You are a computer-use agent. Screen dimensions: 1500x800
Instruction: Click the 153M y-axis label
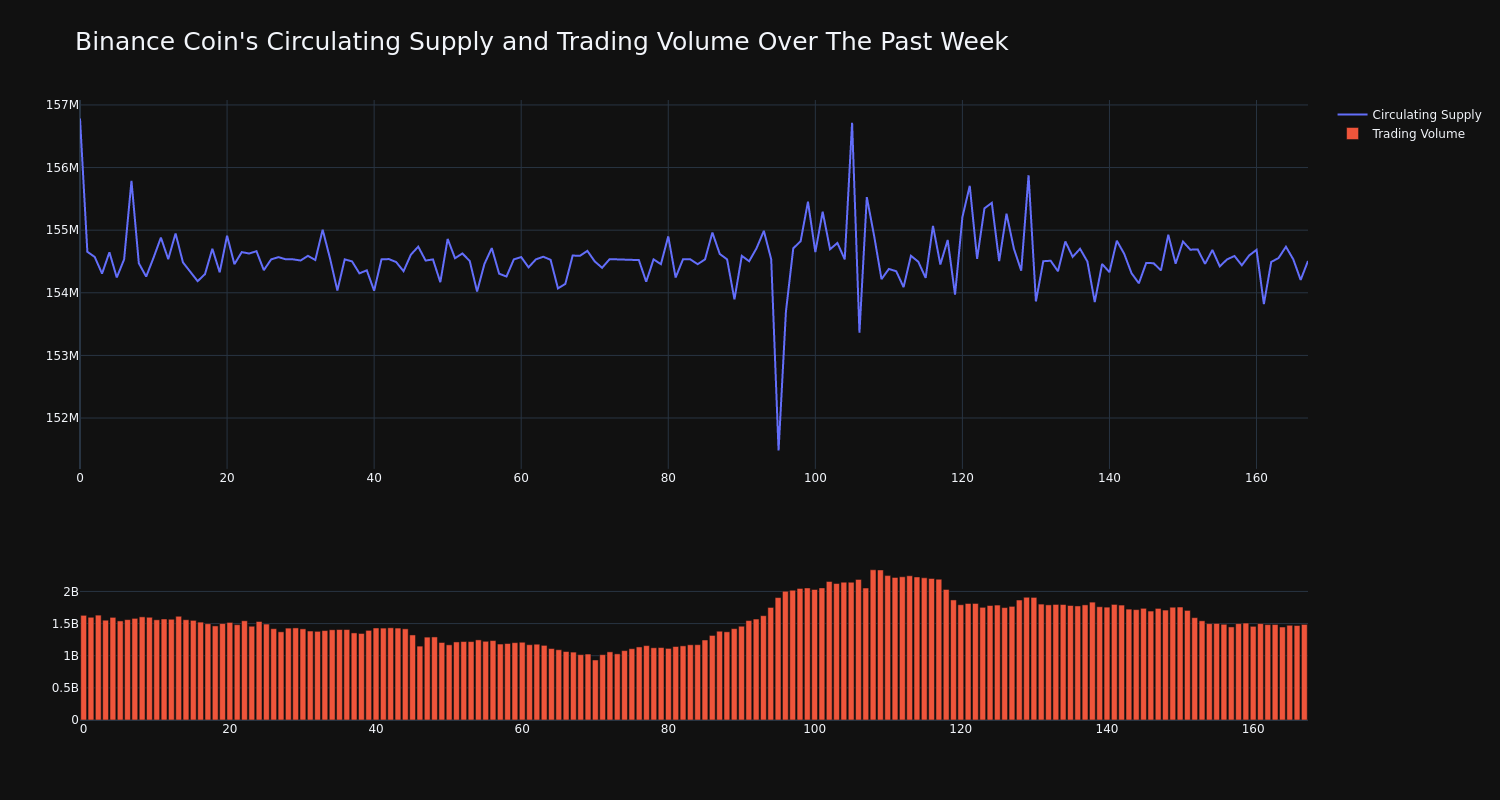(62, 355)
